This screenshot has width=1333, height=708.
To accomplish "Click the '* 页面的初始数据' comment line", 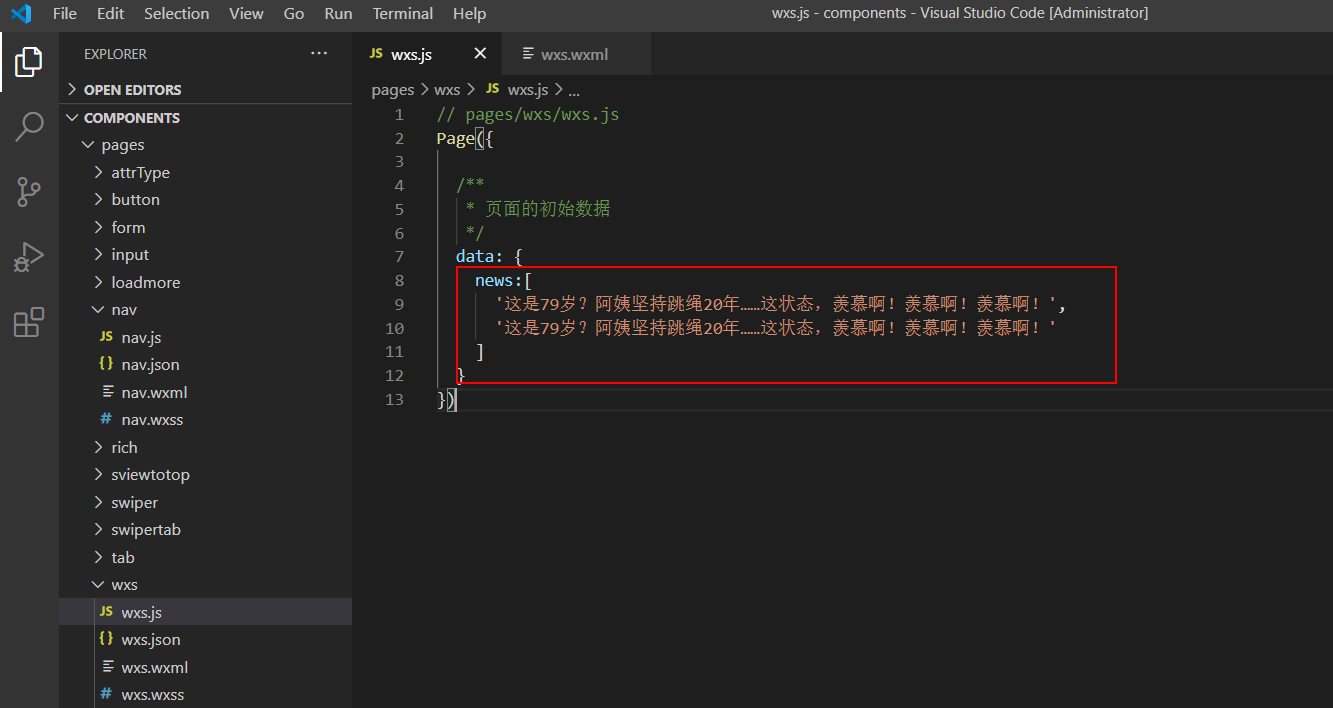I will (537, 209).
